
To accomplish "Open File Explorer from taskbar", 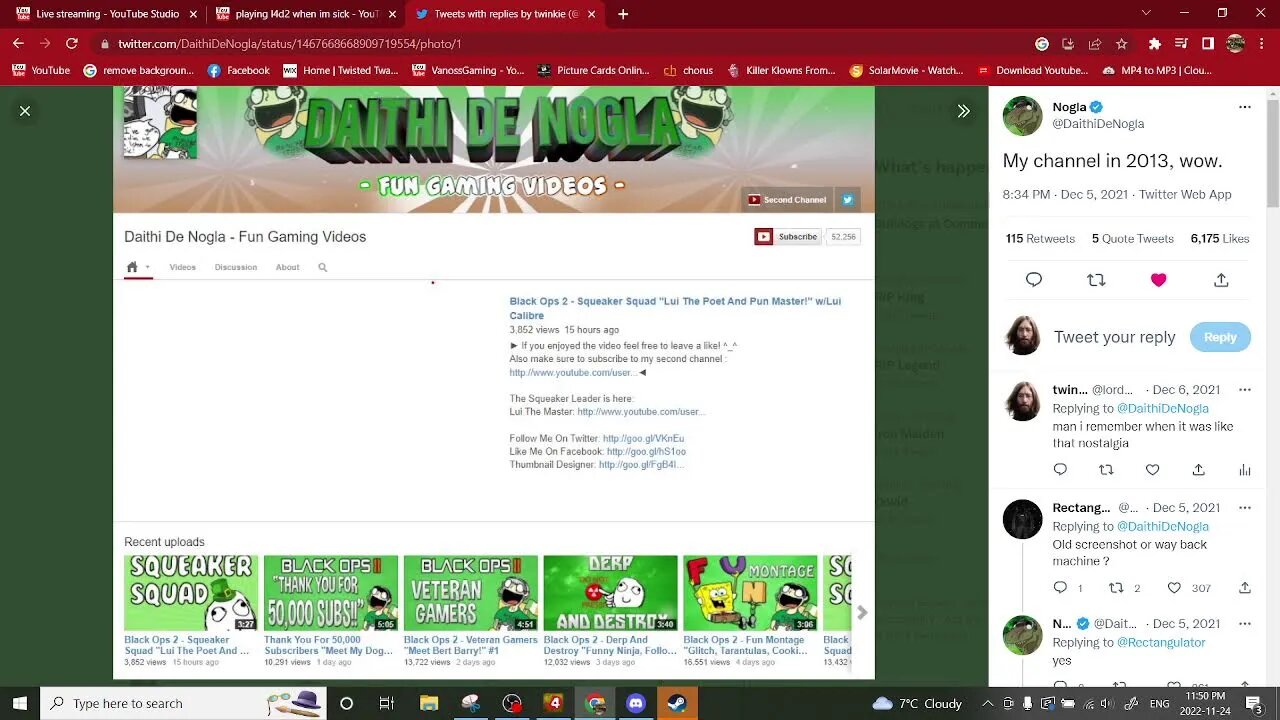I will 428,703.
